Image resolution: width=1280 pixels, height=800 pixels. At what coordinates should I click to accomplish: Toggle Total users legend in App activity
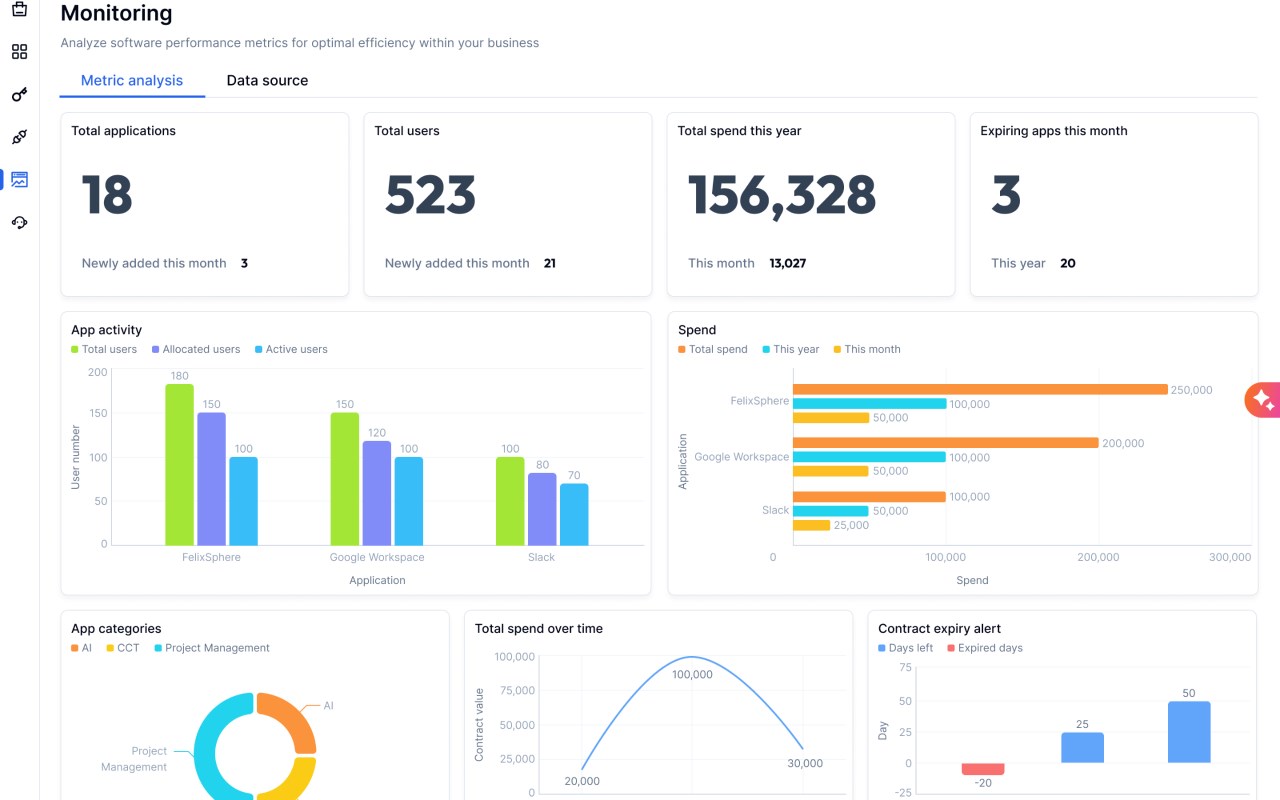tap(104, 349)
